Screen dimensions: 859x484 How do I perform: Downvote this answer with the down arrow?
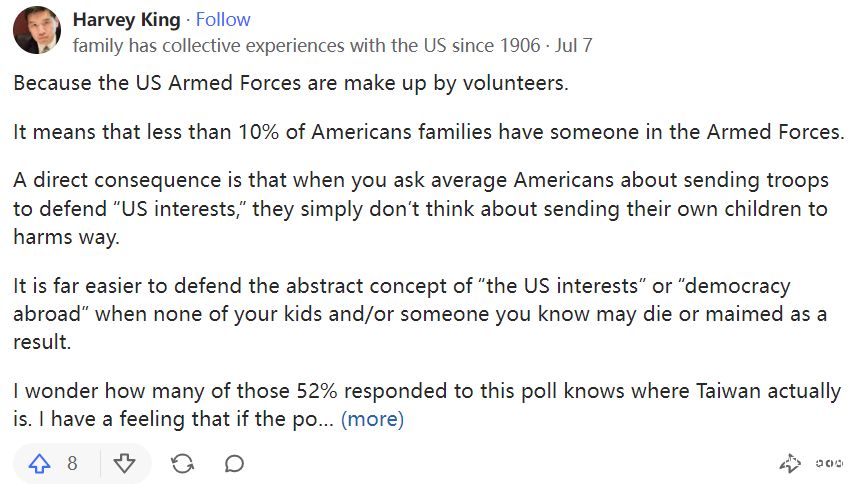click(124, 463)
